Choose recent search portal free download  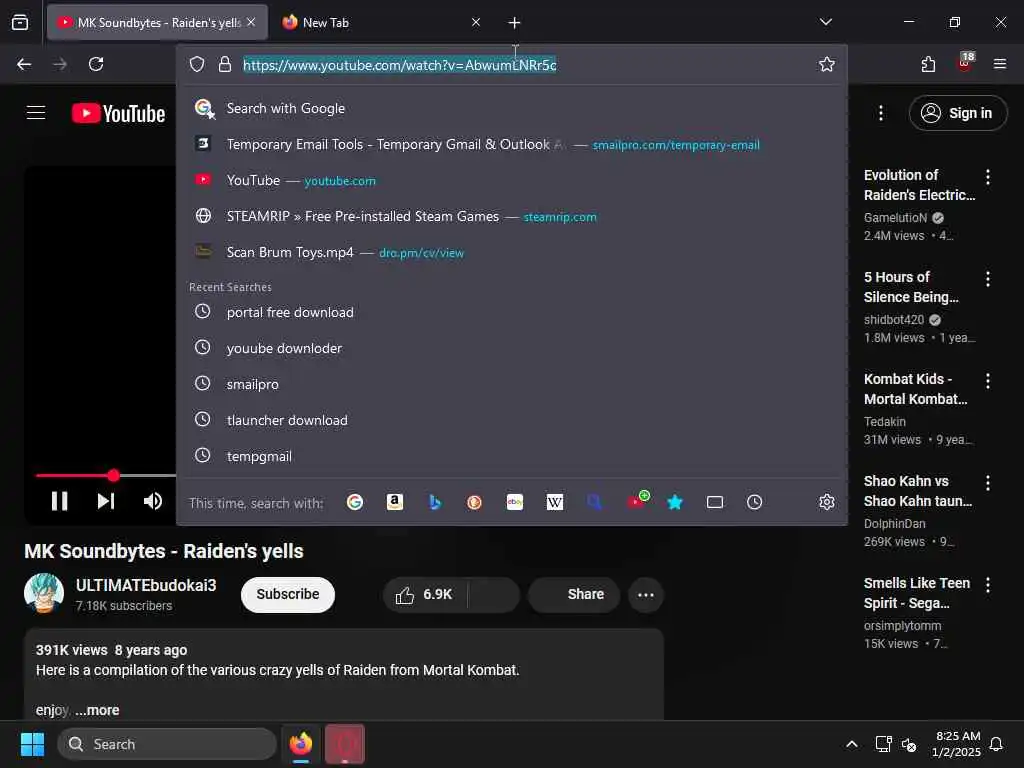click(511, 312)
